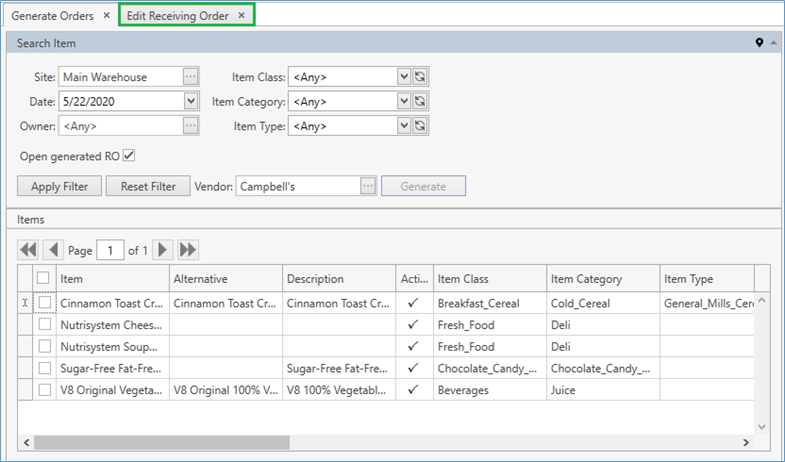
Task: Jump to last page of items
Action: pyautogui.click(x=187, y=250)
